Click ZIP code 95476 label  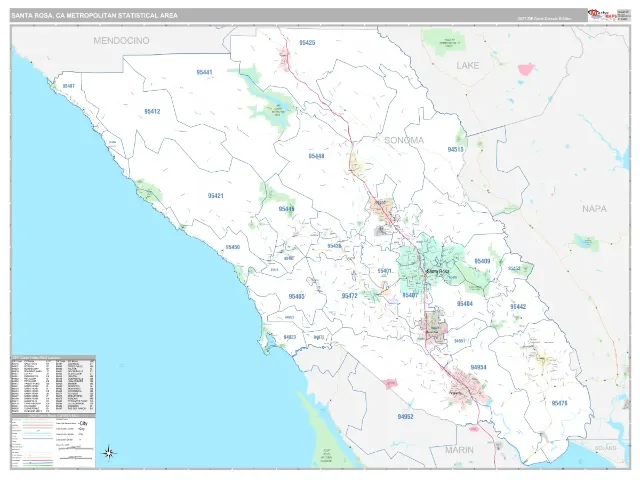[x=559, y=403]
